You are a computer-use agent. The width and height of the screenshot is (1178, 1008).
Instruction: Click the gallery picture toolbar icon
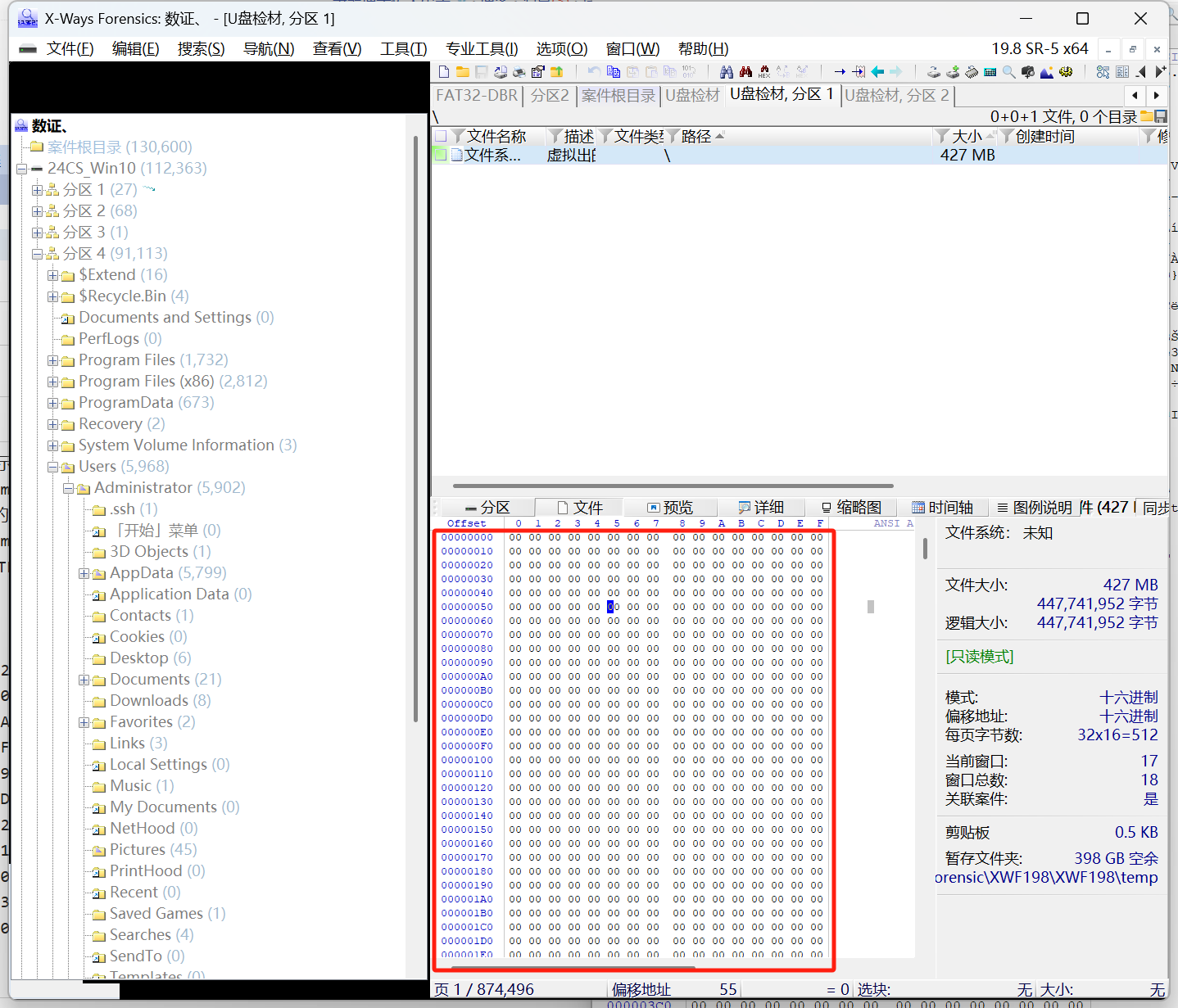pyautogui.click(x=1047, y=72)
